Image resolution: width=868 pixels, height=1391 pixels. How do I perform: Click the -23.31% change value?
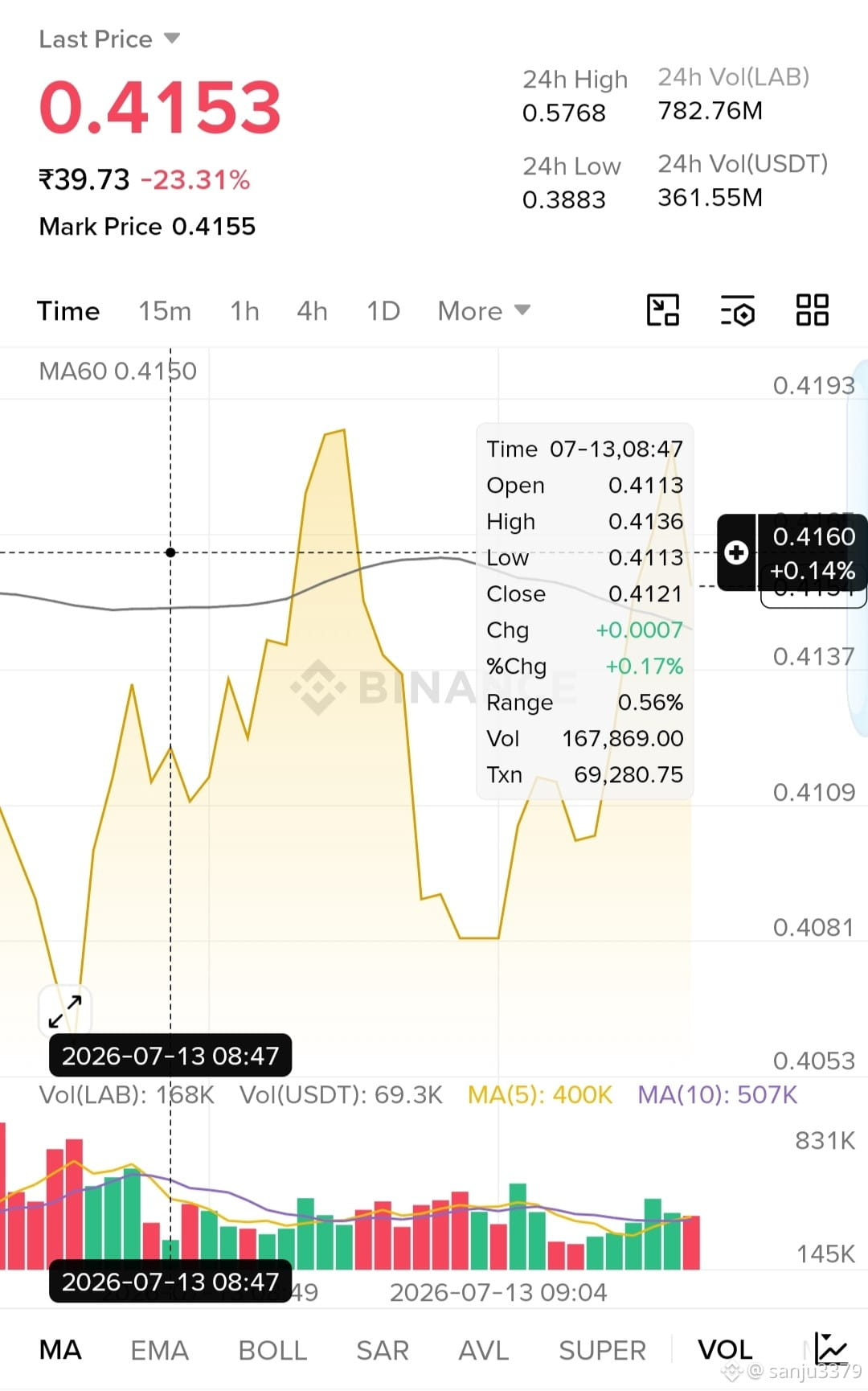point(195,179)
